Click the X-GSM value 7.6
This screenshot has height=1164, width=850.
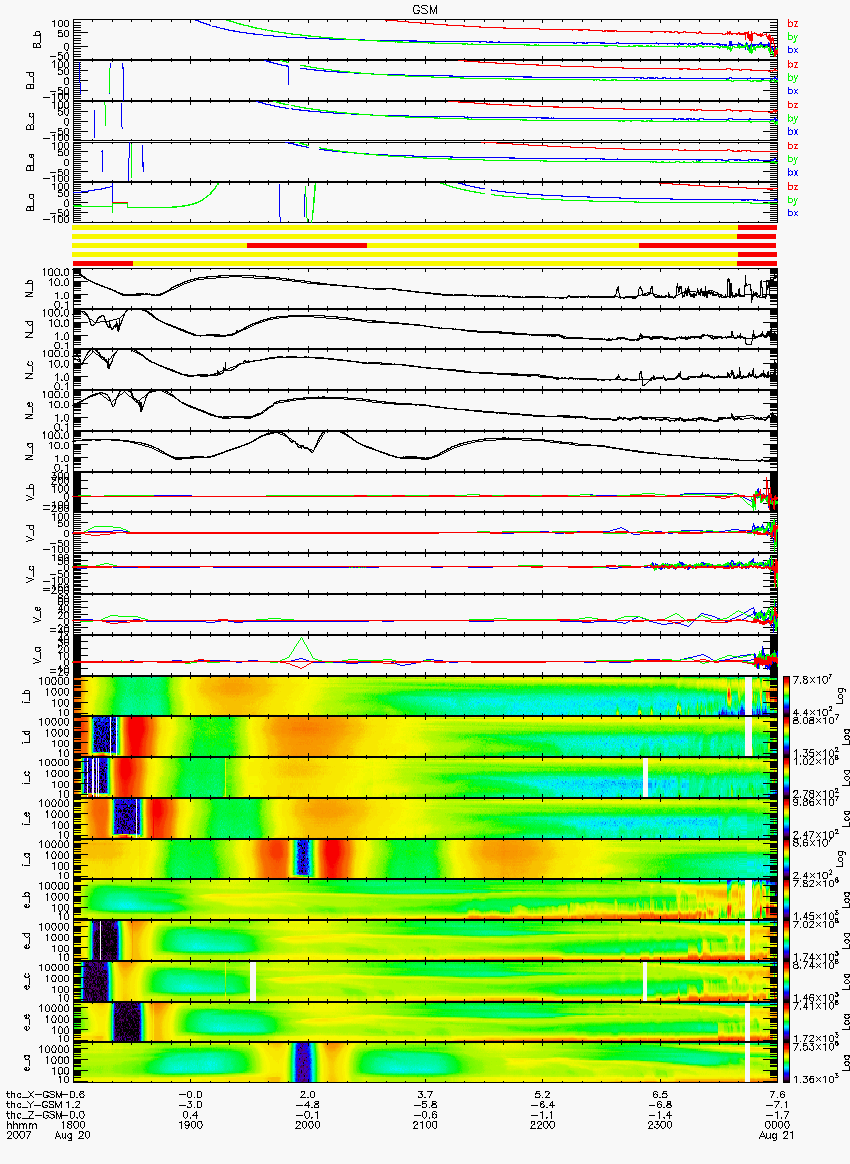click(x=777, y=1094)
